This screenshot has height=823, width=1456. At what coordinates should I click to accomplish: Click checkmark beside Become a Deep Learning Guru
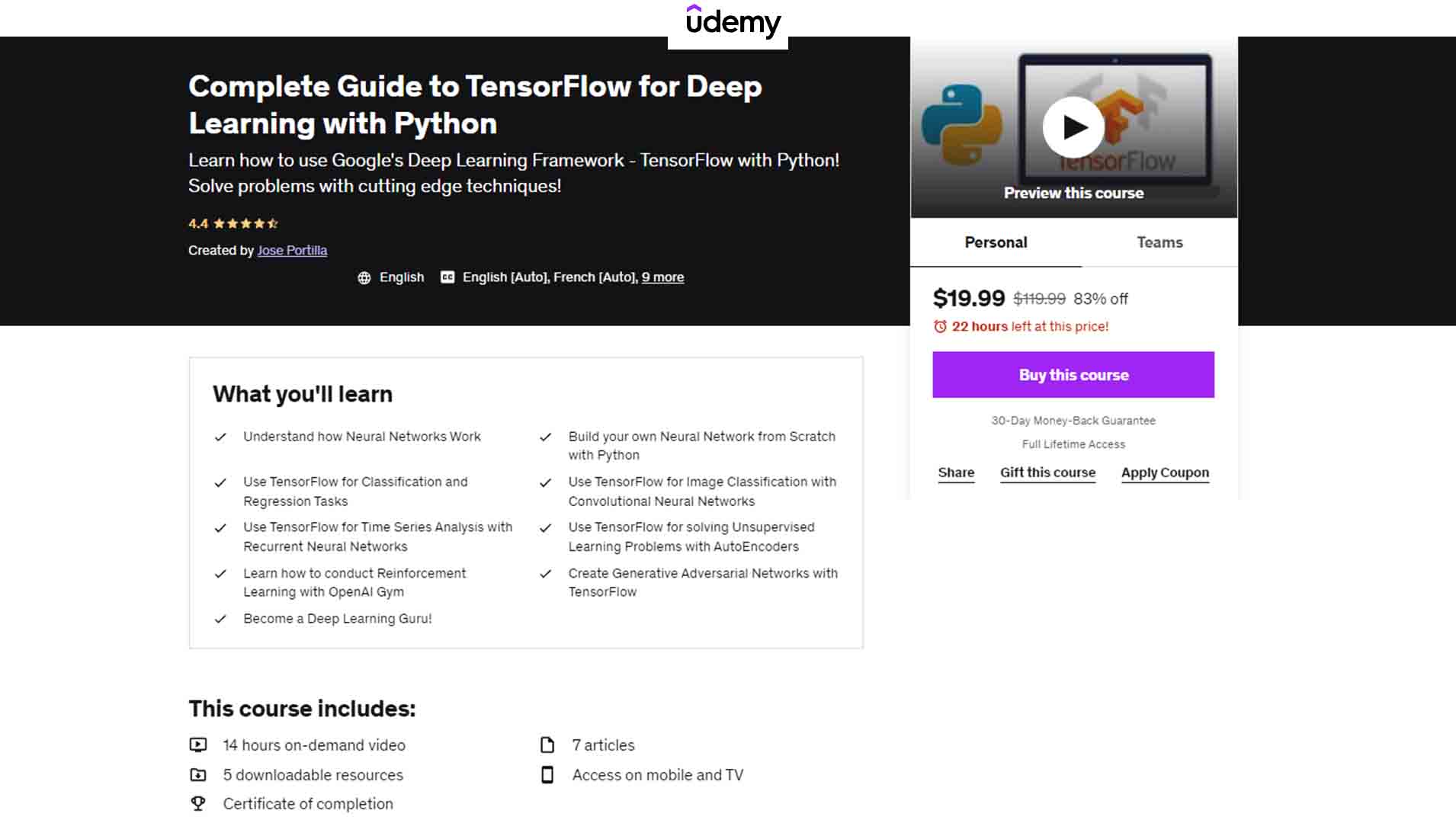pyautogui.click(x=220, y=619)
